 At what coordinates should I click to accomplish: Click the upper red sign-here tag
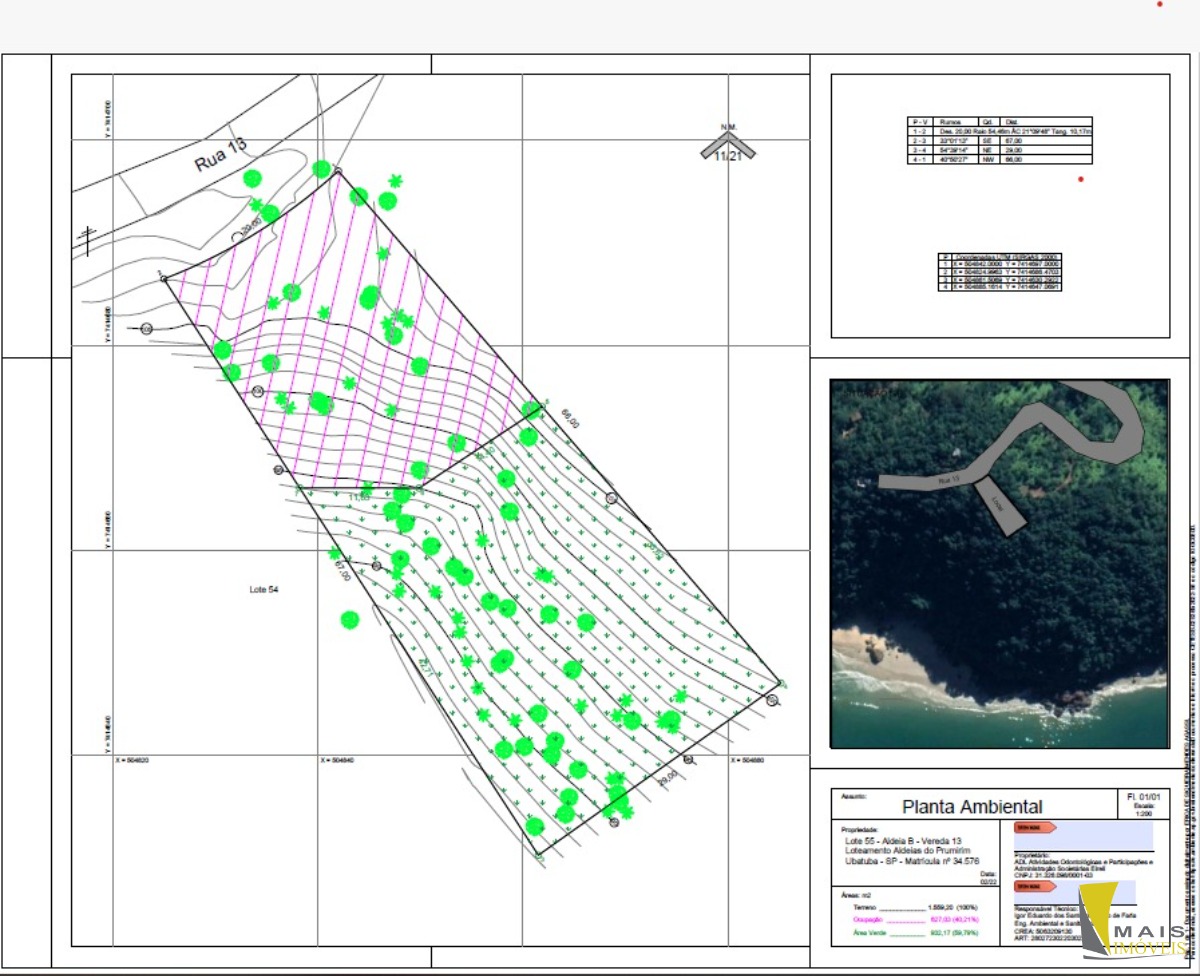[1033, 827]
